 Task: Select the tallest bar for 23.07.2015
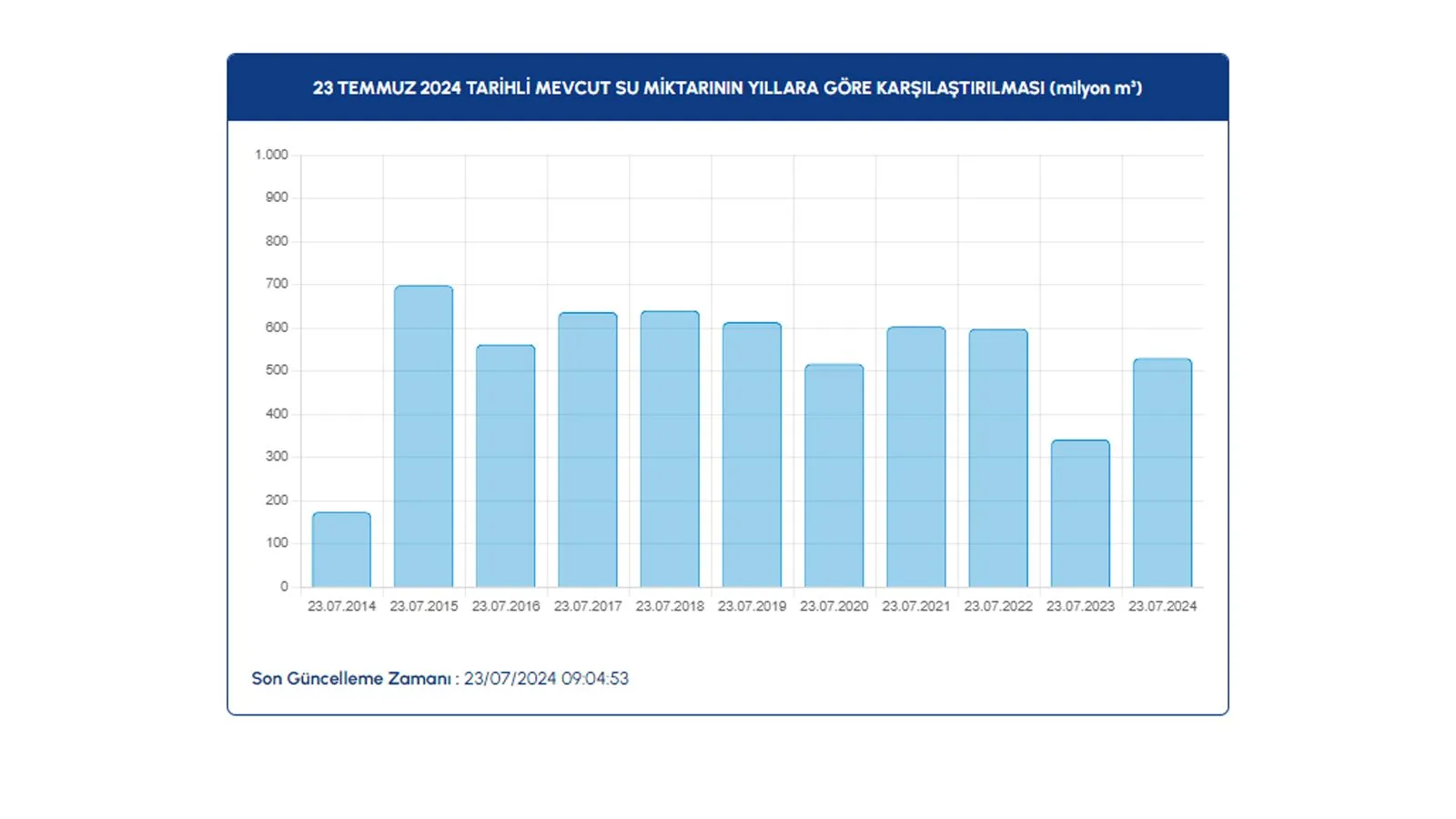(x=423, y=437)
